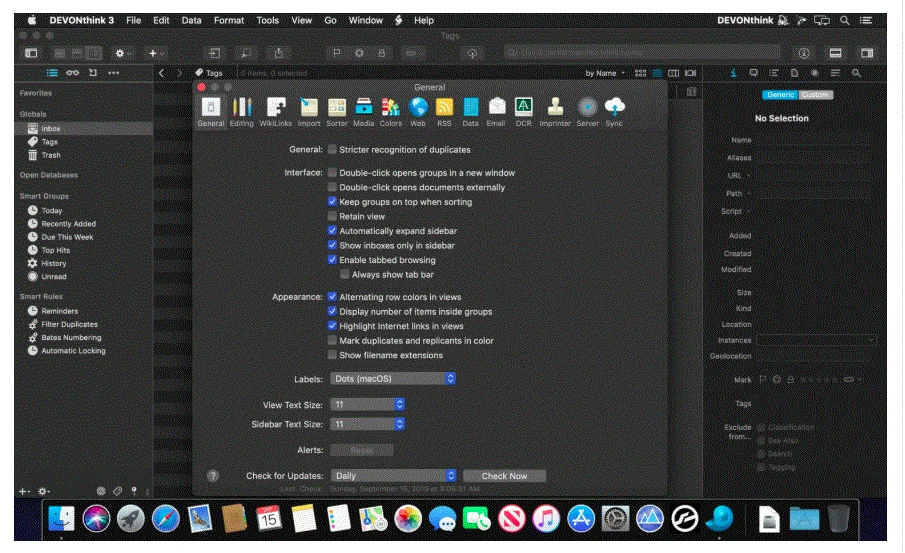Screen dimensions: 905x553
Task: Open the Import preferences pane
Action: [309, 111]
